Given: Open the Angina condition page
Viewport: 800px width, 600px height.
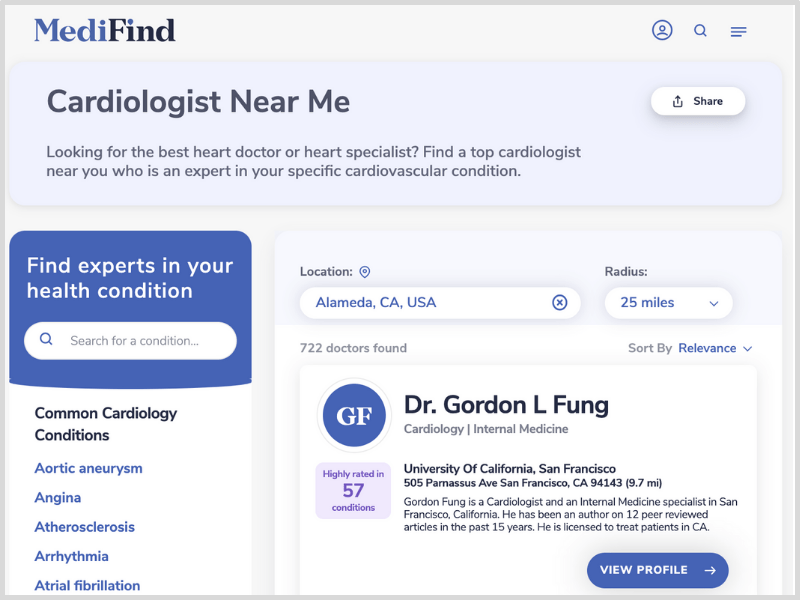Looking at the screenshot, I should click(57, 497).
